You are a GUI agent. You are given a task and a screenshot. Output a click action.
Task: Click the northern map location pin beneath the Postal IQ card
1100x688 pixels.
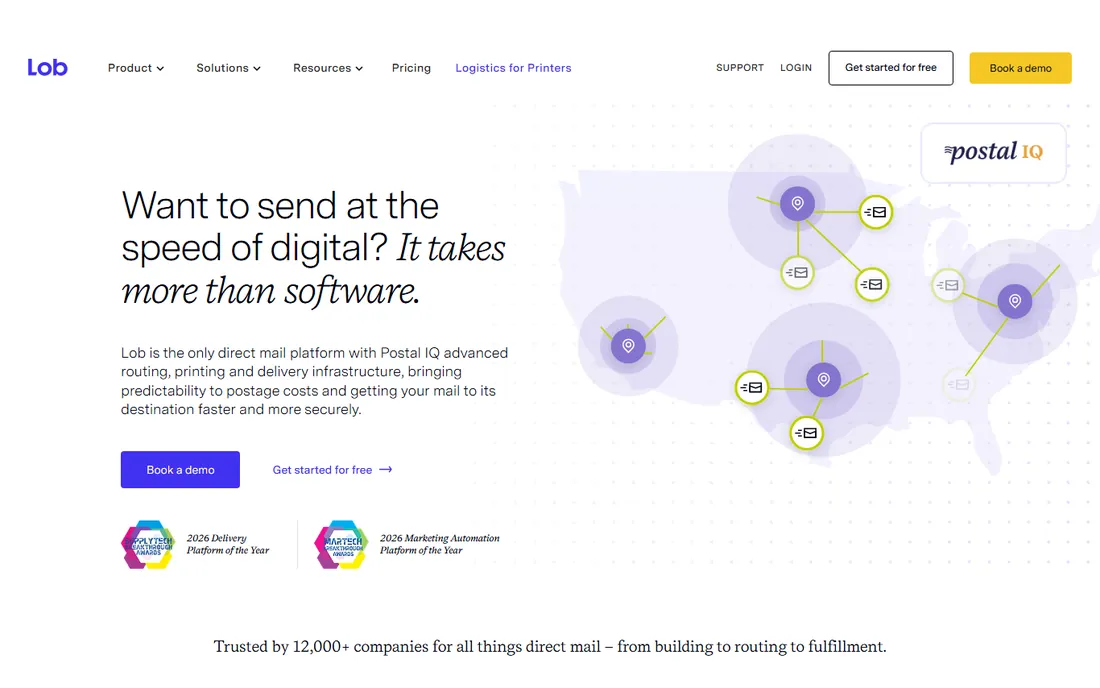(x=797, y=203)
